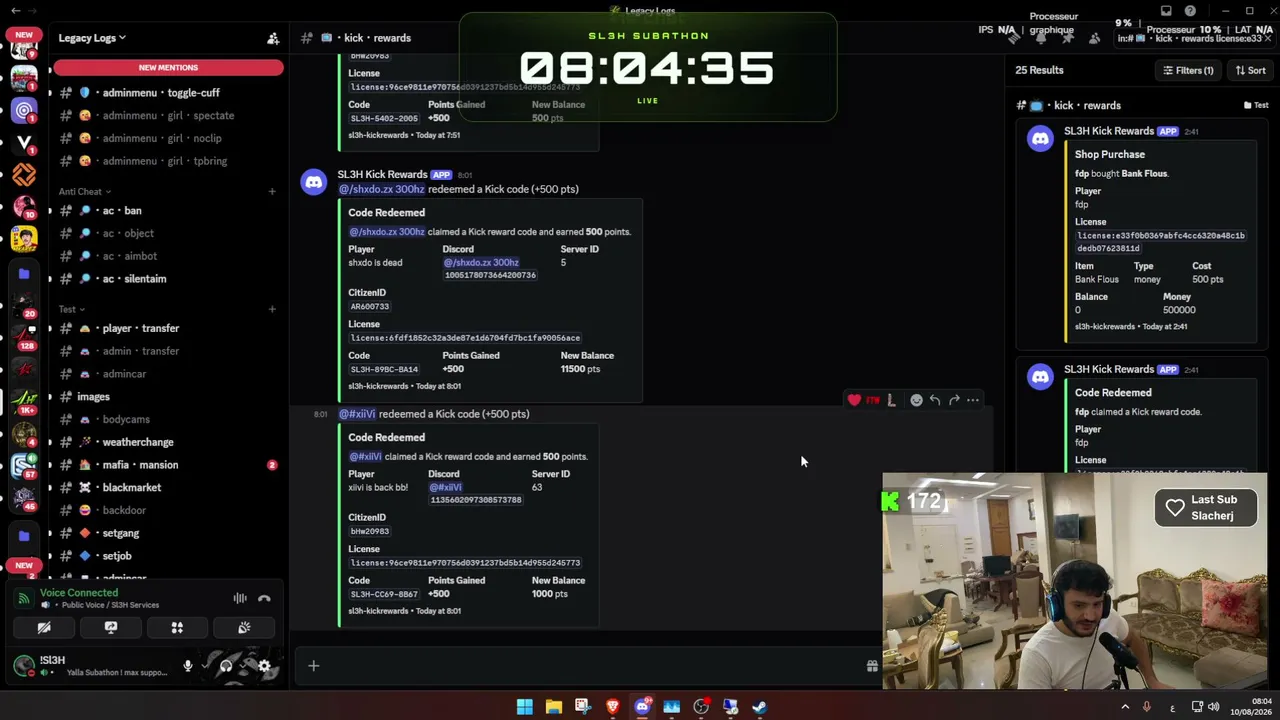Viewport: 1280px width, 720px height.
Task: Open the adminmenu girl tpbring channel
Action: 168,161
